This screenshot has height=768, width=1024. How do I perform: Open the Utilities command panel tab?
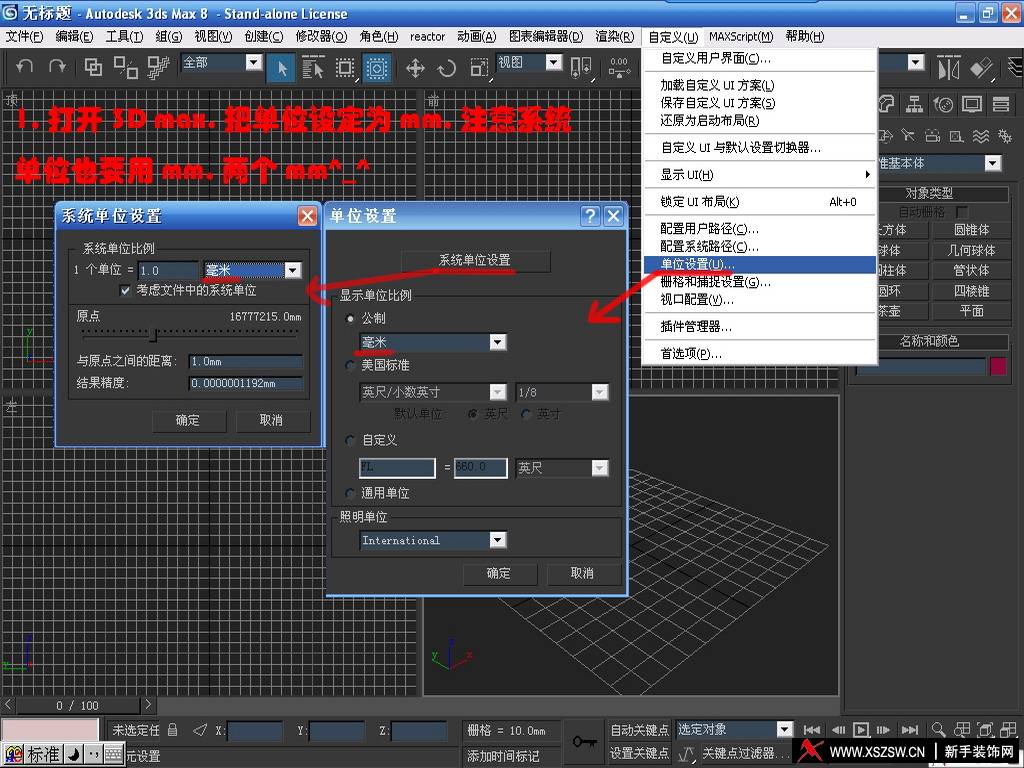pos(1000,104)
